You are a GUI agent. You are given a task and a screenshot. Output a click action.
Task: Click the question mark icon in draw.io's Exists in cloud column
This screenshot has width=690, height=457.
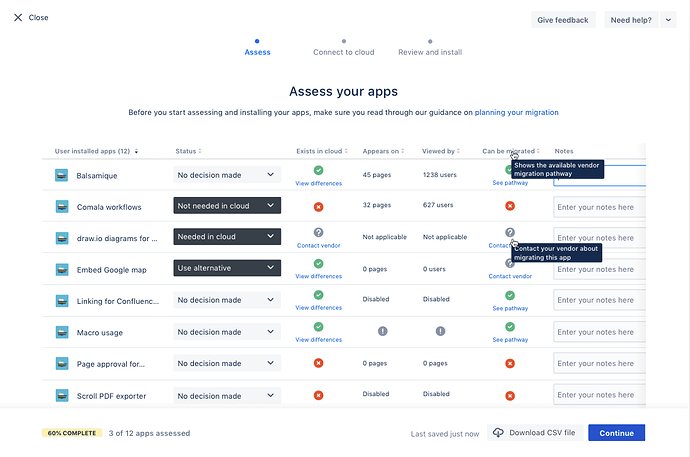[318, 232]
